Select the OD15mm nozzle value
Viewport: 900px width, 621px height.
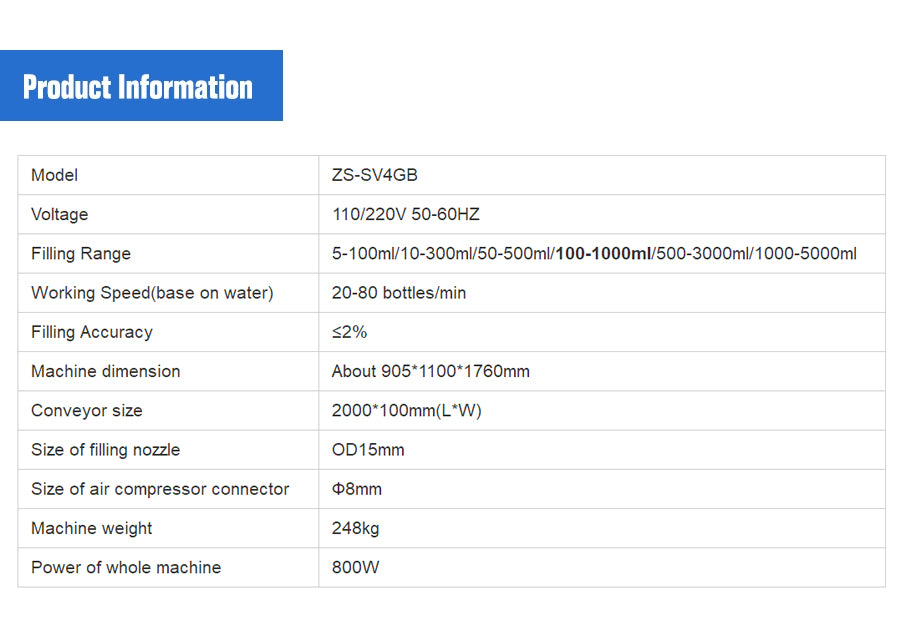pos(368,449)
